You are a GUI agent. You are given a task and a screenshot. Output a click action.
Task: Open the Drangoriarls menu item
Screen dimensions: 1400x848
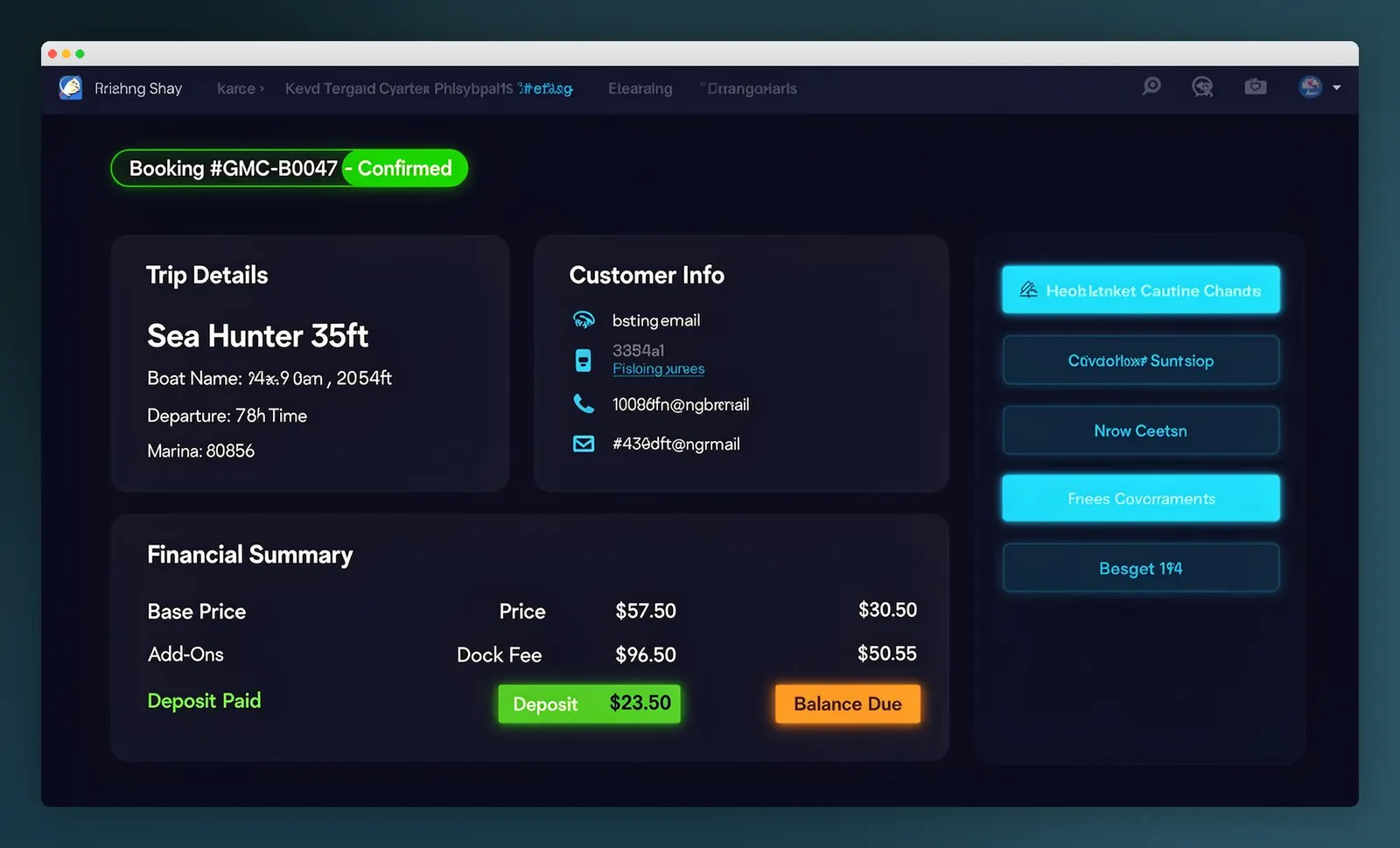[x=751, y=88]
